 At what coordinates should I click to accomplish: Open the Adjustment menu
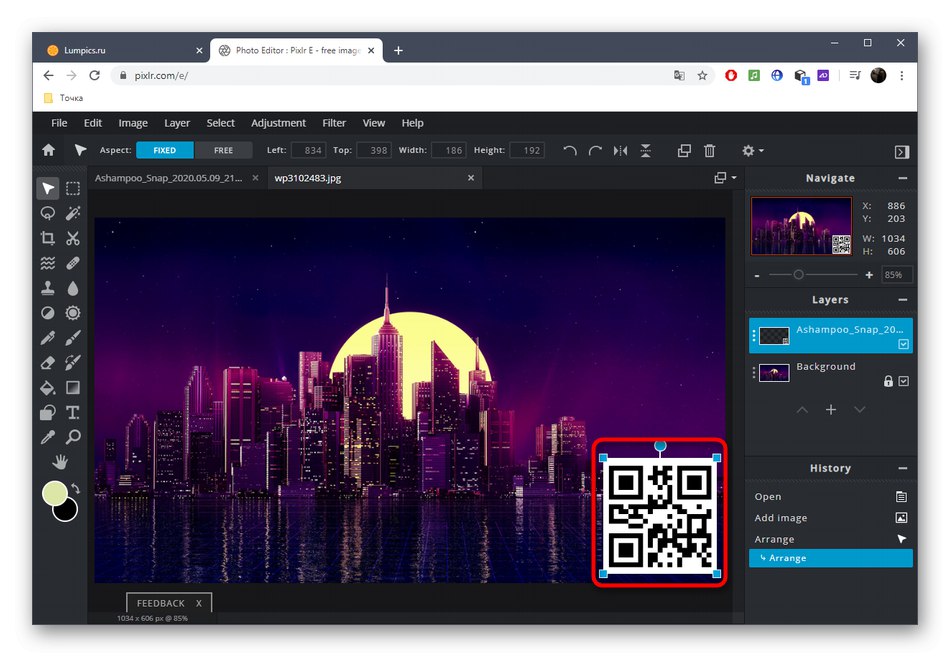278,123
